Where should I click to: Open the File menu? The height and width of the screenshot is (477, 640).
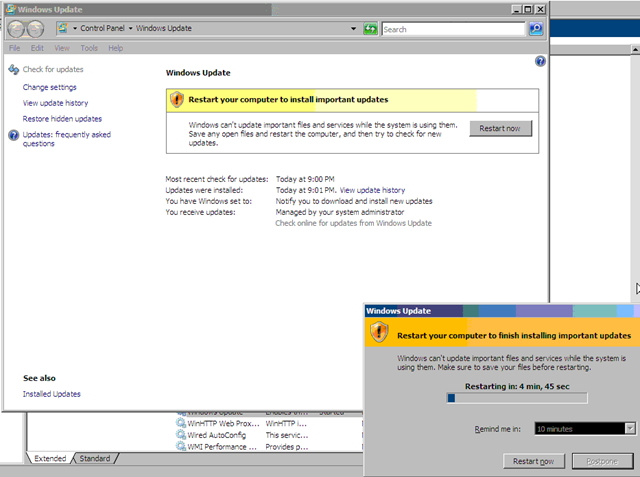[x=14, y=48]
